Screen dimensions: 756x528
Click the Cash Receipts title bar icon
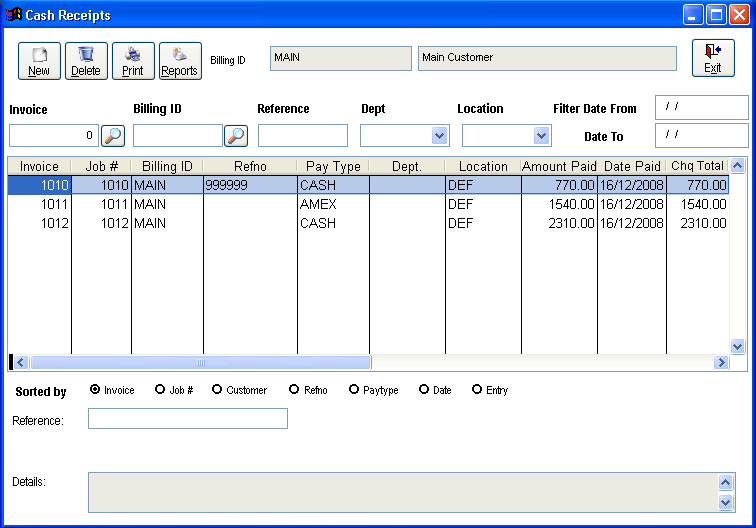coord(14,15)
